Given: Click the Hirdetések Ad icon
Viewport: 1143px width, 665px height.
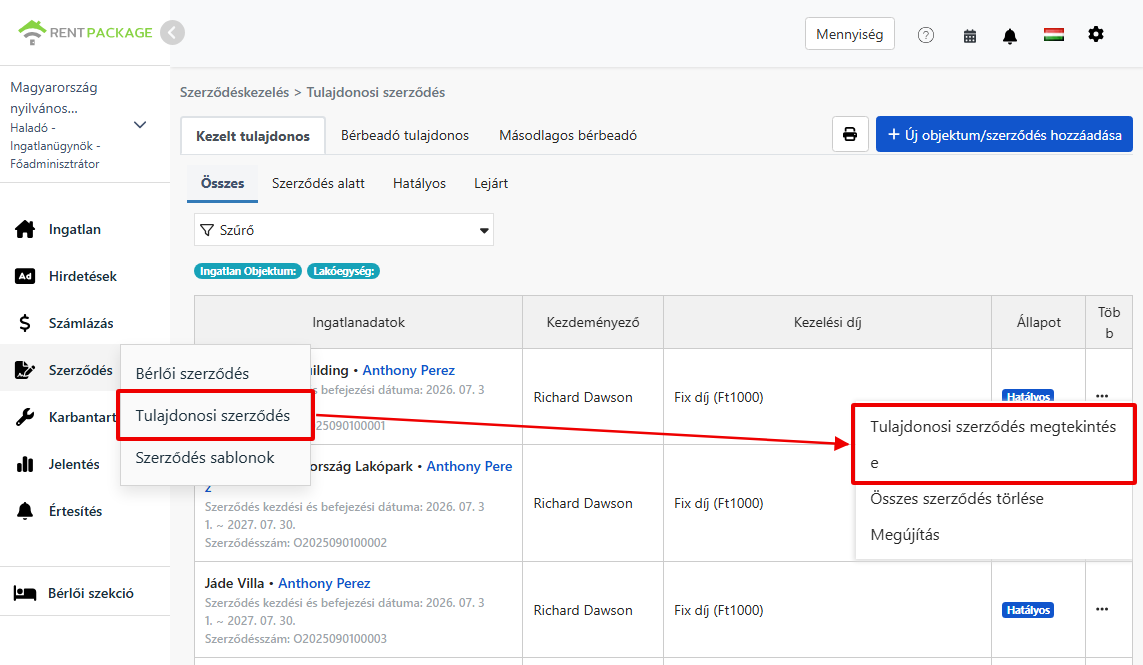Looking at the screenshot, I should click(25, 276).
